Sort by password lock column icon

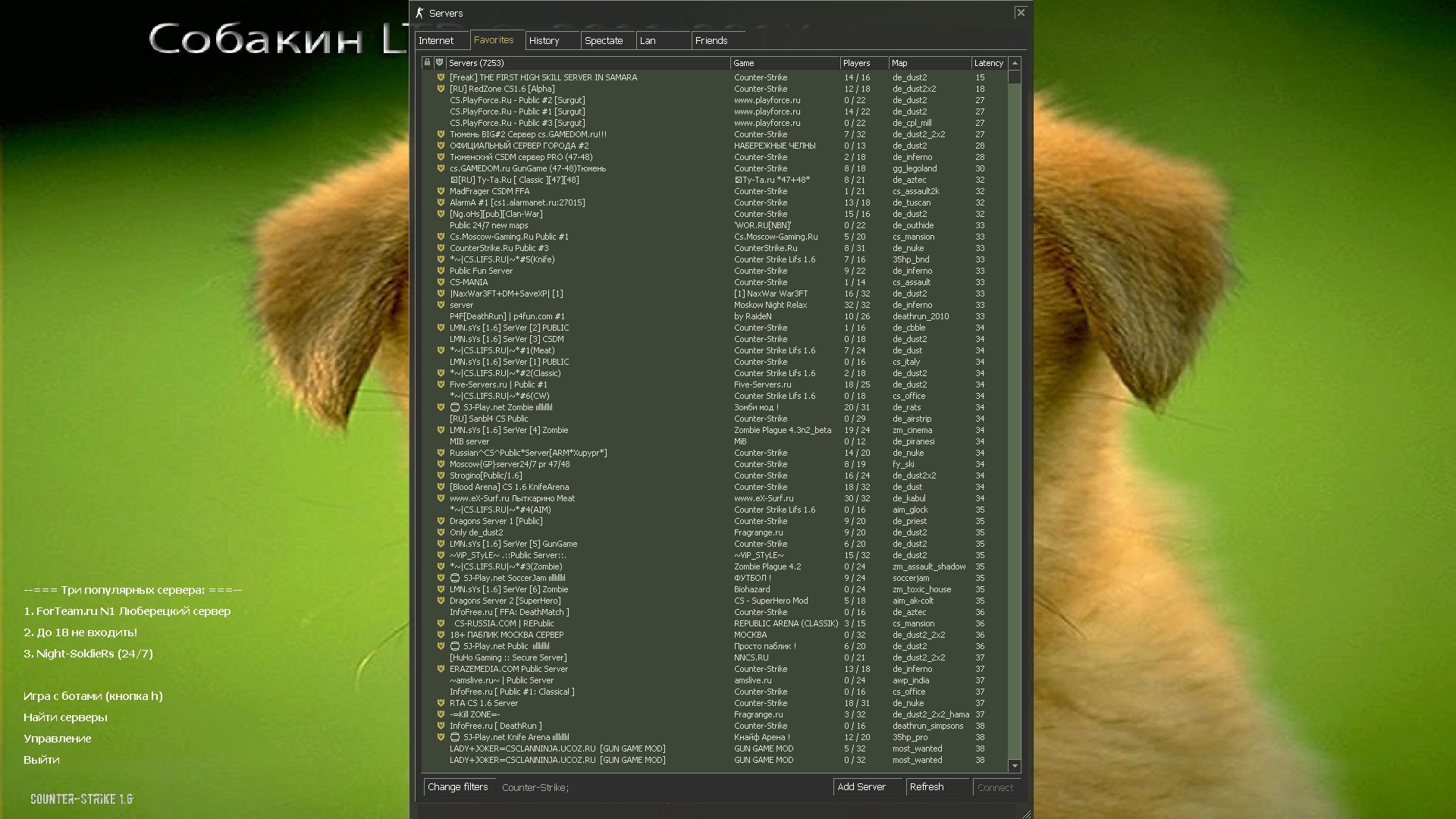pos(427,63)
